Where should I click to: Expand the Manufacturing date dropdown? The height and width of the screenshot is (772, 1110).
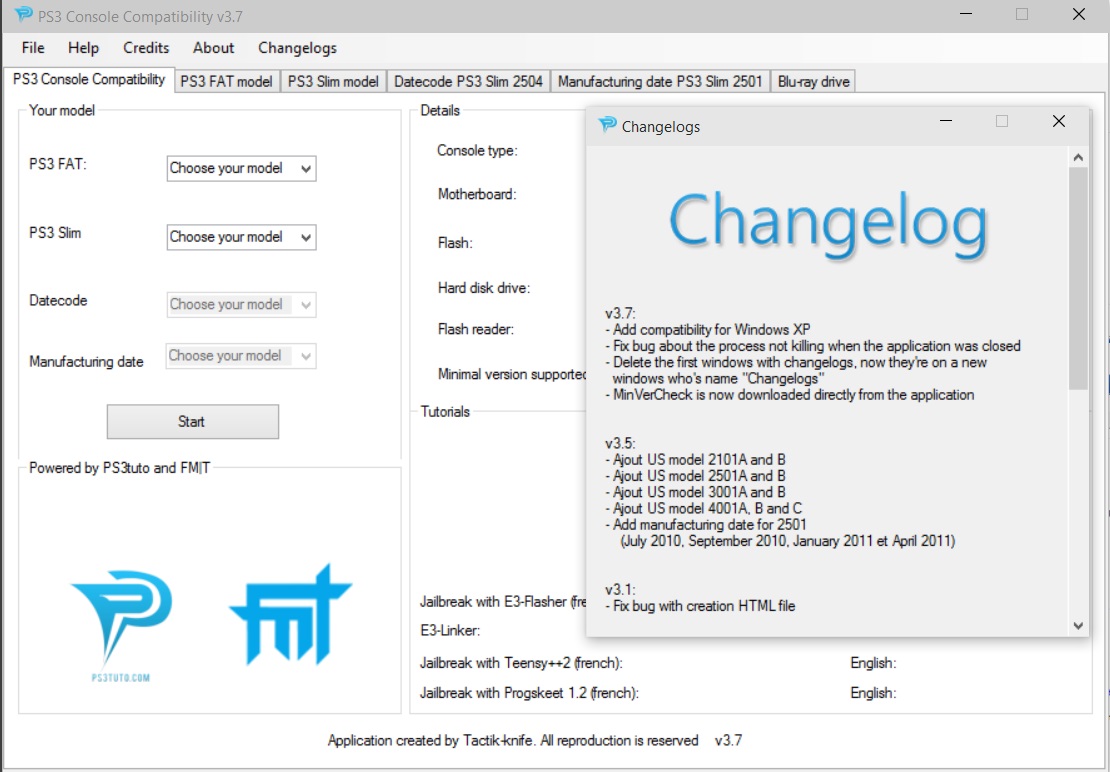click(x=241, y=356)
